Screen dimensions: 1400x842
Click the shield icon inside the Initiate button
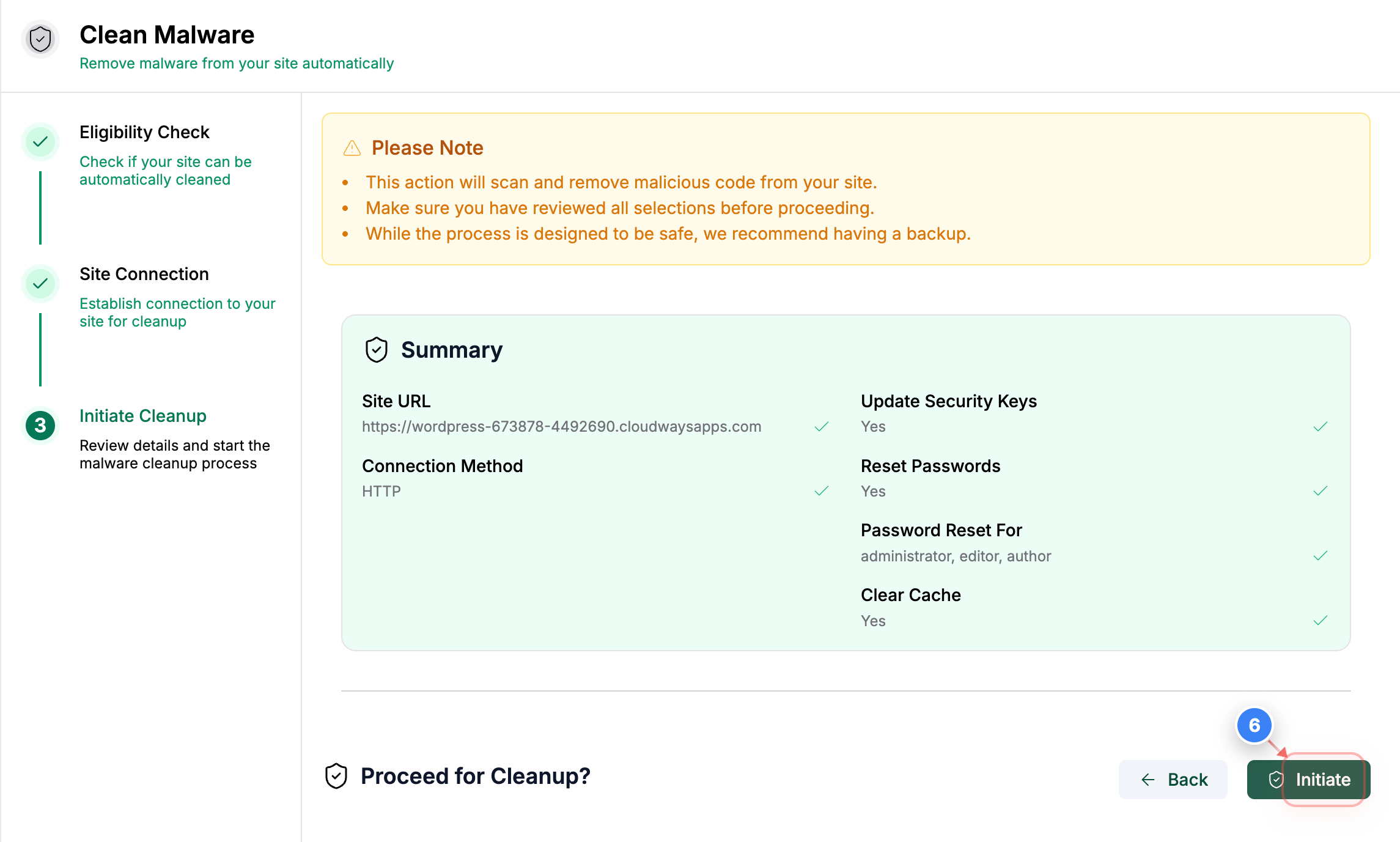pyautogui.click(x=1276, y=780)
